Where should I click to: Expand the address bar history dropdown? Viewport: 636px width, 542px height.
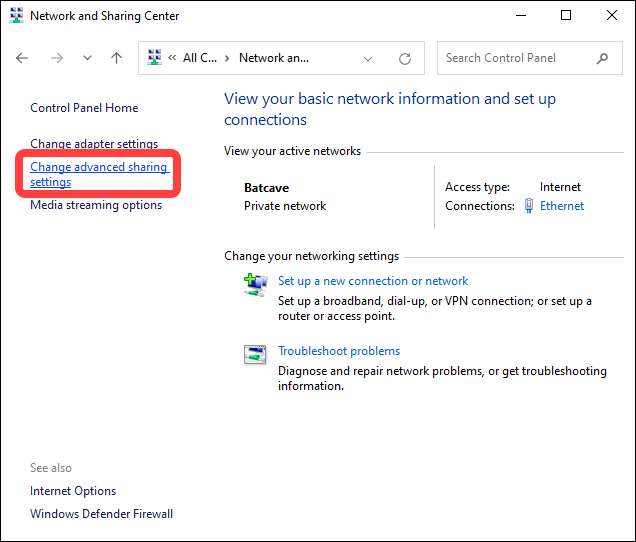pos(369,58)
